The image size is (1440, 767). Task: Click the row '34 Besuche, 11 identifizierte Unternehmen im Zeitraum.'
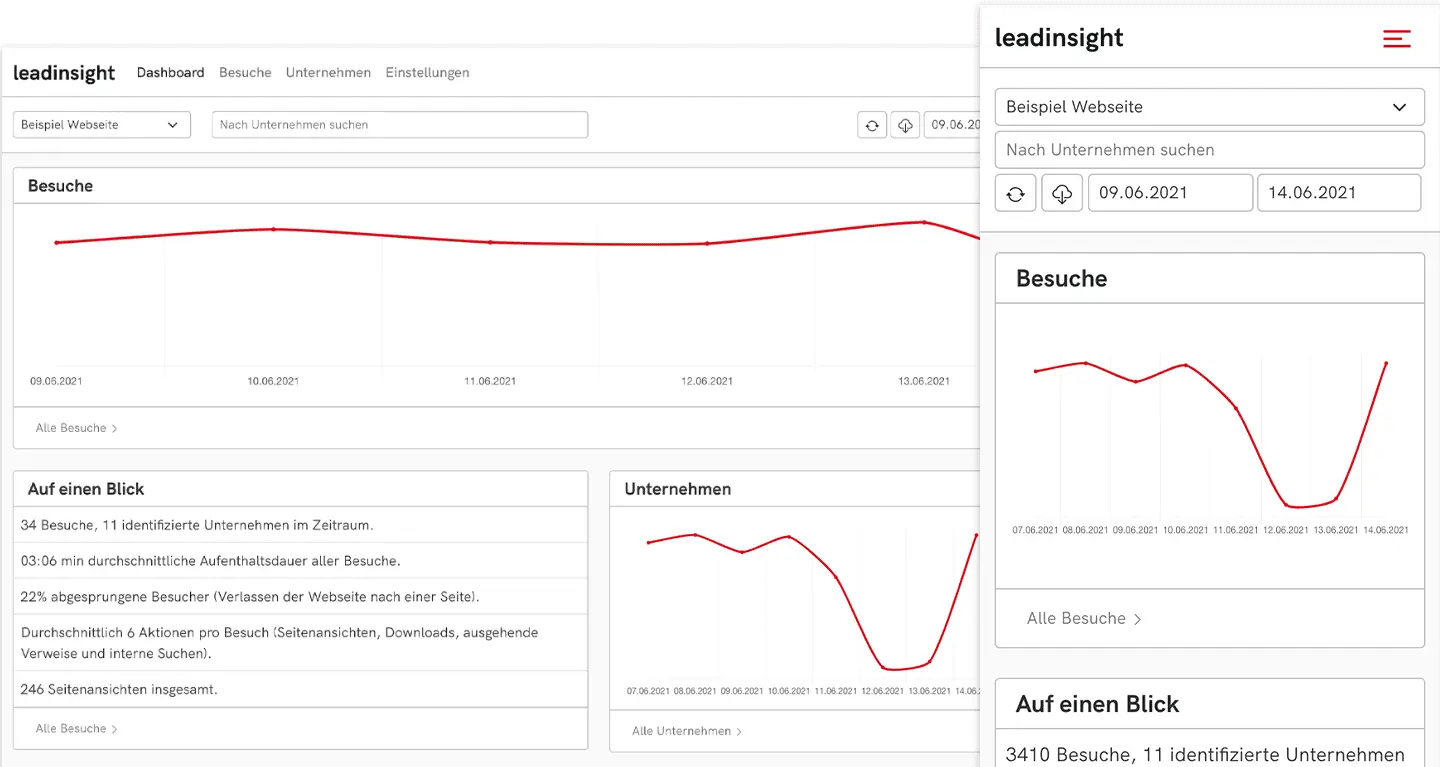[x=300, y=525]
